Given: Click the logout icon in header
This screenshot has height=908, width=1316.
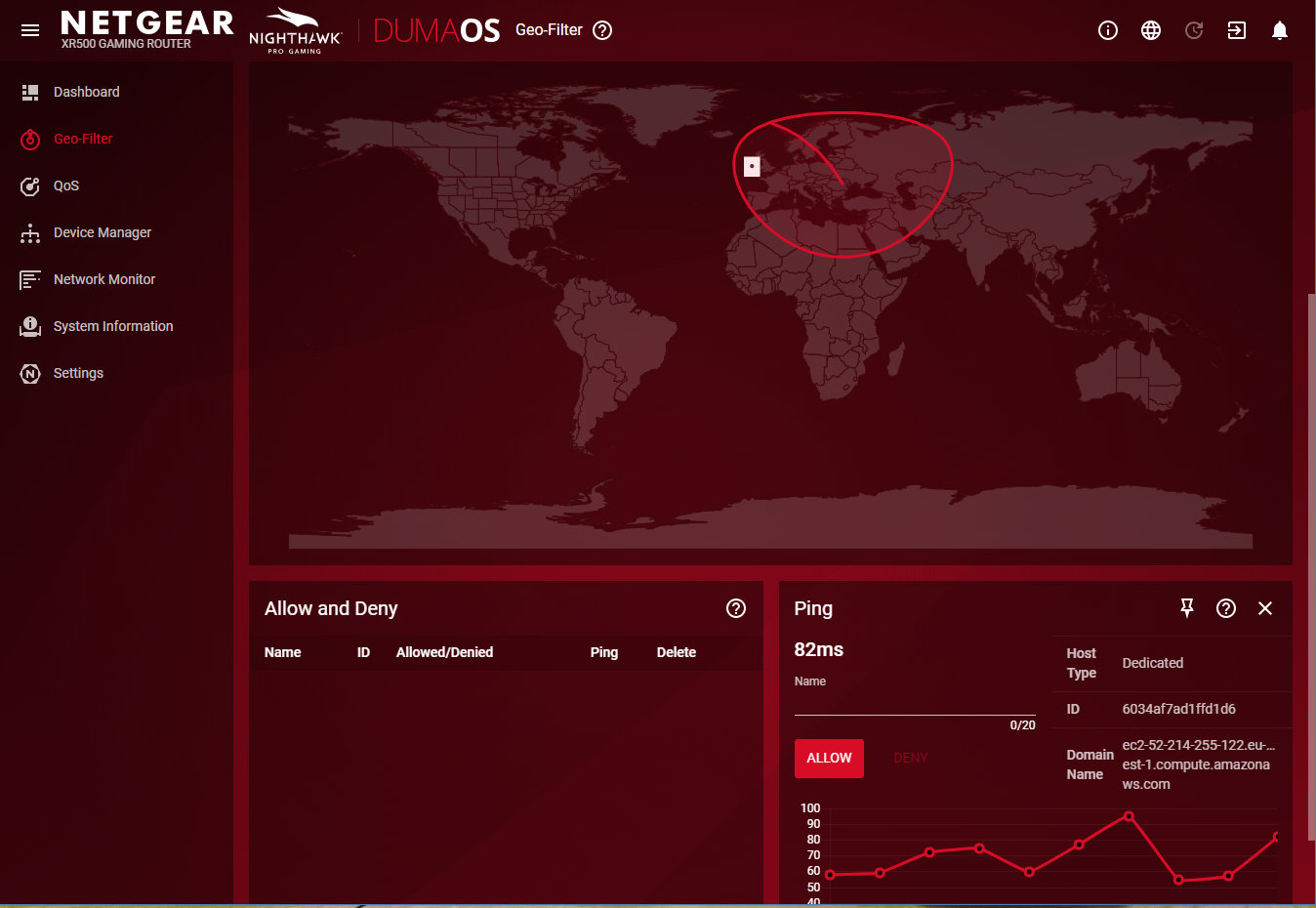Looking at the screenshot, I should click(x=1236, y=30).
